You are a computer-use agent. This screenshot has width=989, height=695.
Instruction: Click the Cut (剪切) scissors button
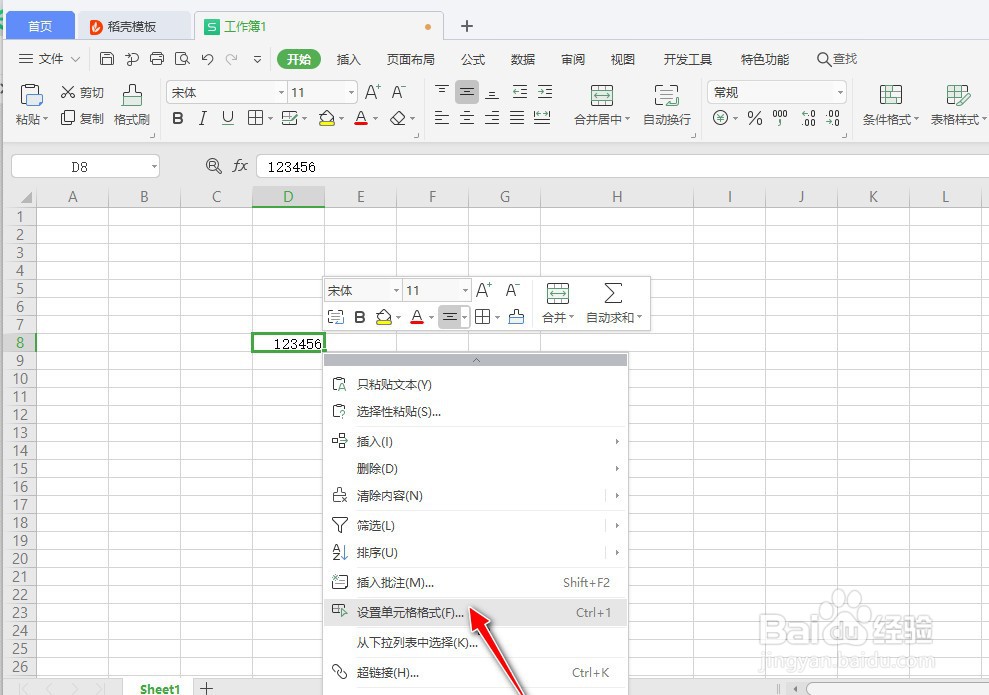pyautogui.click(x=82, y=92)
